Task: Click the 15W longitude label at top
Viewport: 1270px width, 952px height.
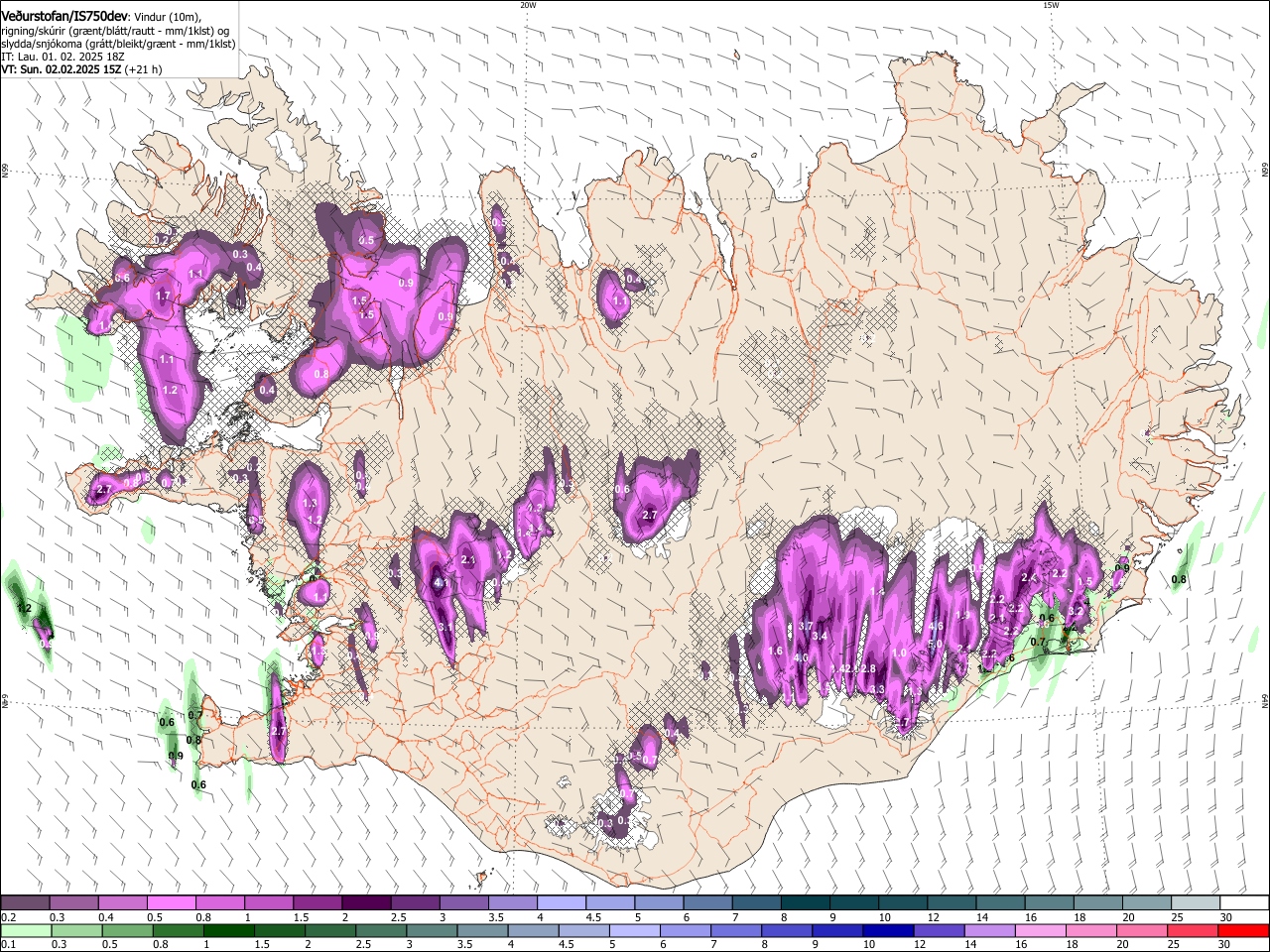Action: [1051, 5]
